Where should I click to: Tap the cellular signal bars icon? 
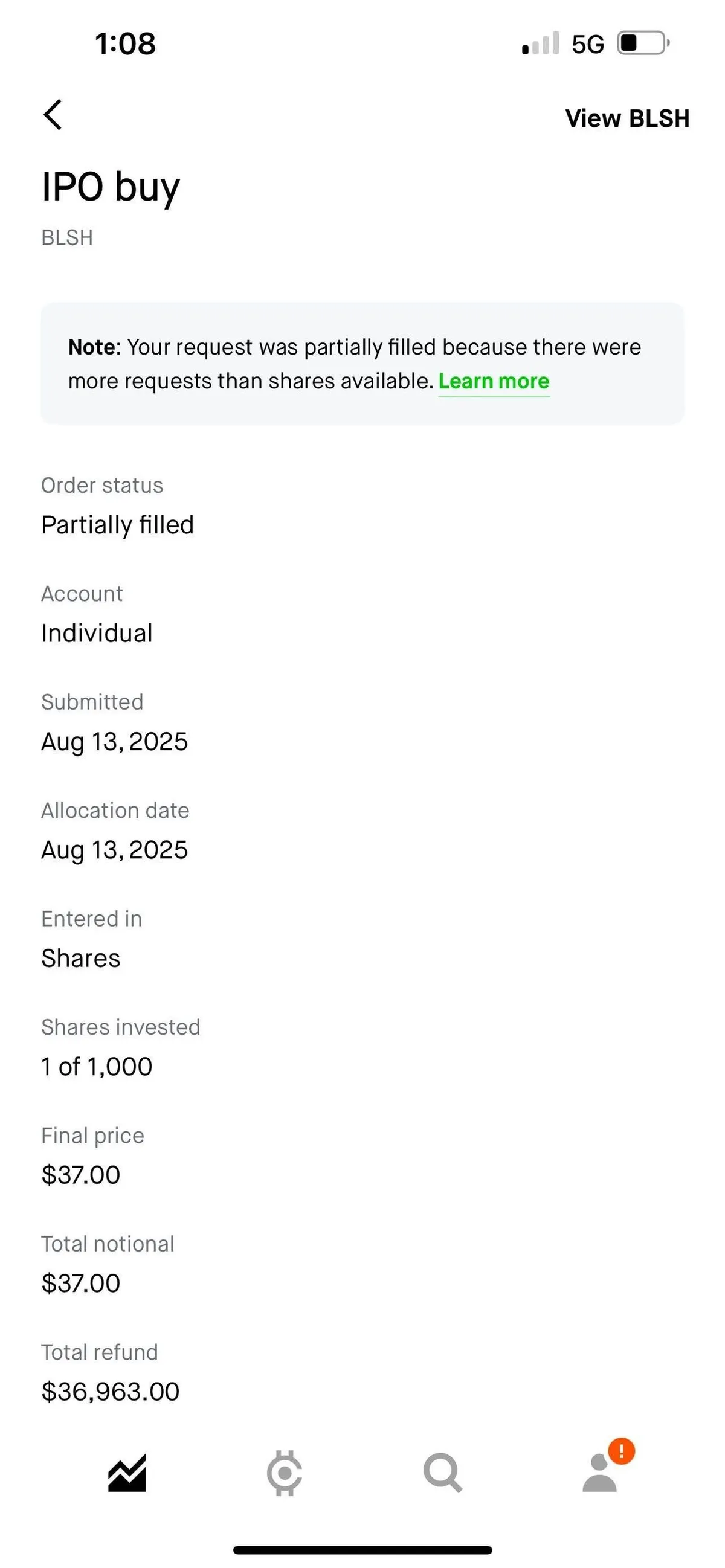coord(541,44)
